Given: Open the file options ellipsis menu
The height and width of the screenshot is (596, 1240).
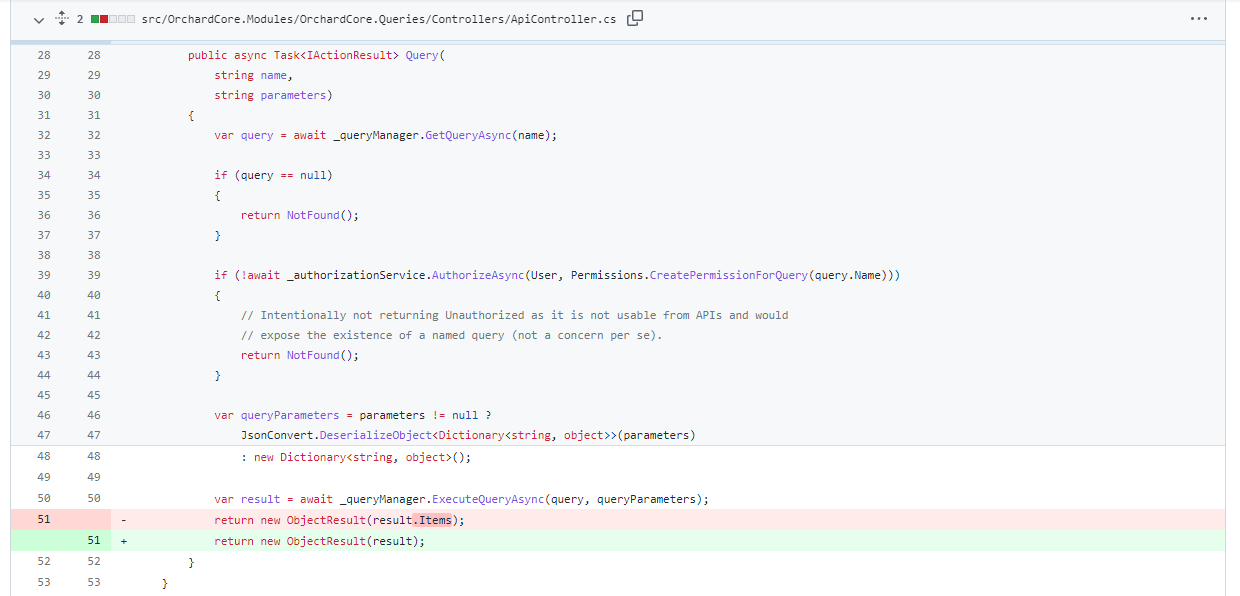Looking at the screenshot, I should 1199,19.
